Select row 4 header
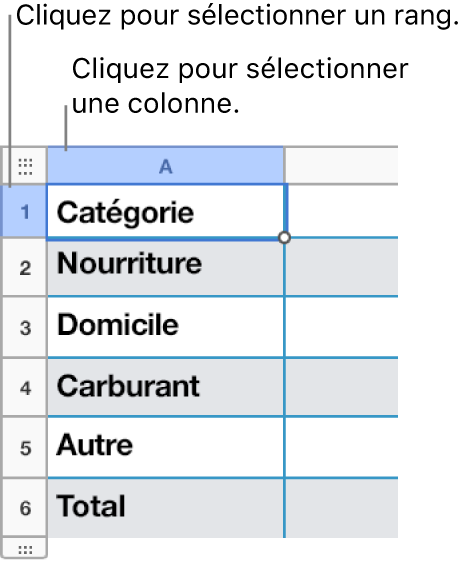 25,387
